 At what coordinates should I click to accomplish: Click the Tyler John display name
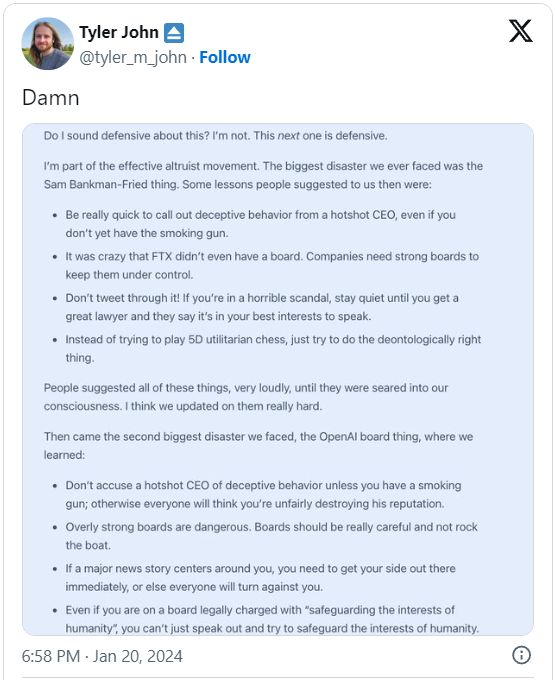(x=119, y=33)
